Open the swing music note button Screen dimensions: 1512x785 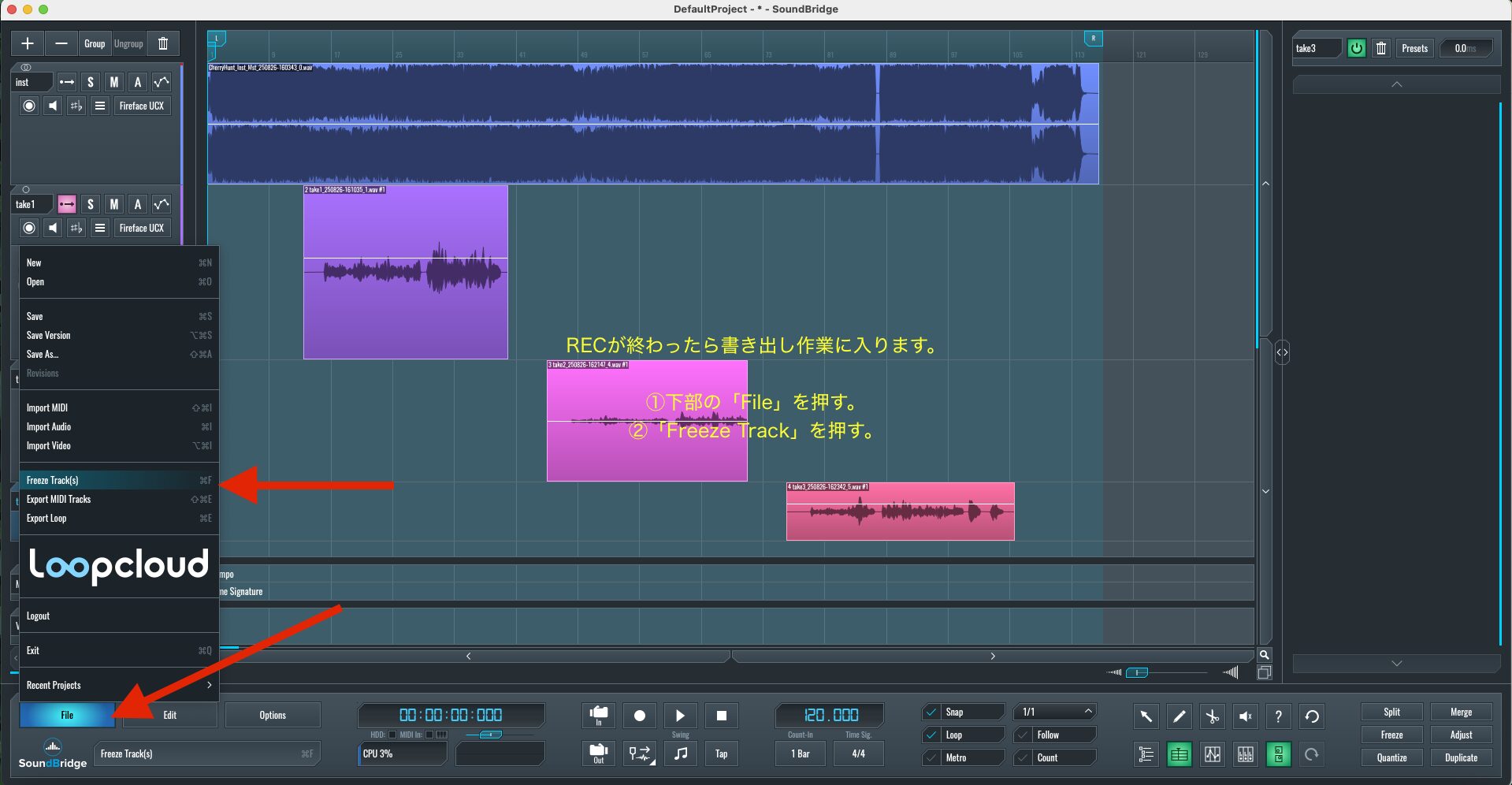pyautogui.click(x=681, y=753)
